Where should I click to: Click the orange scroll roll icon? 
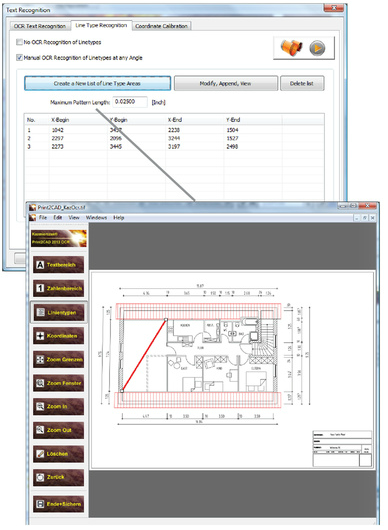291,48
